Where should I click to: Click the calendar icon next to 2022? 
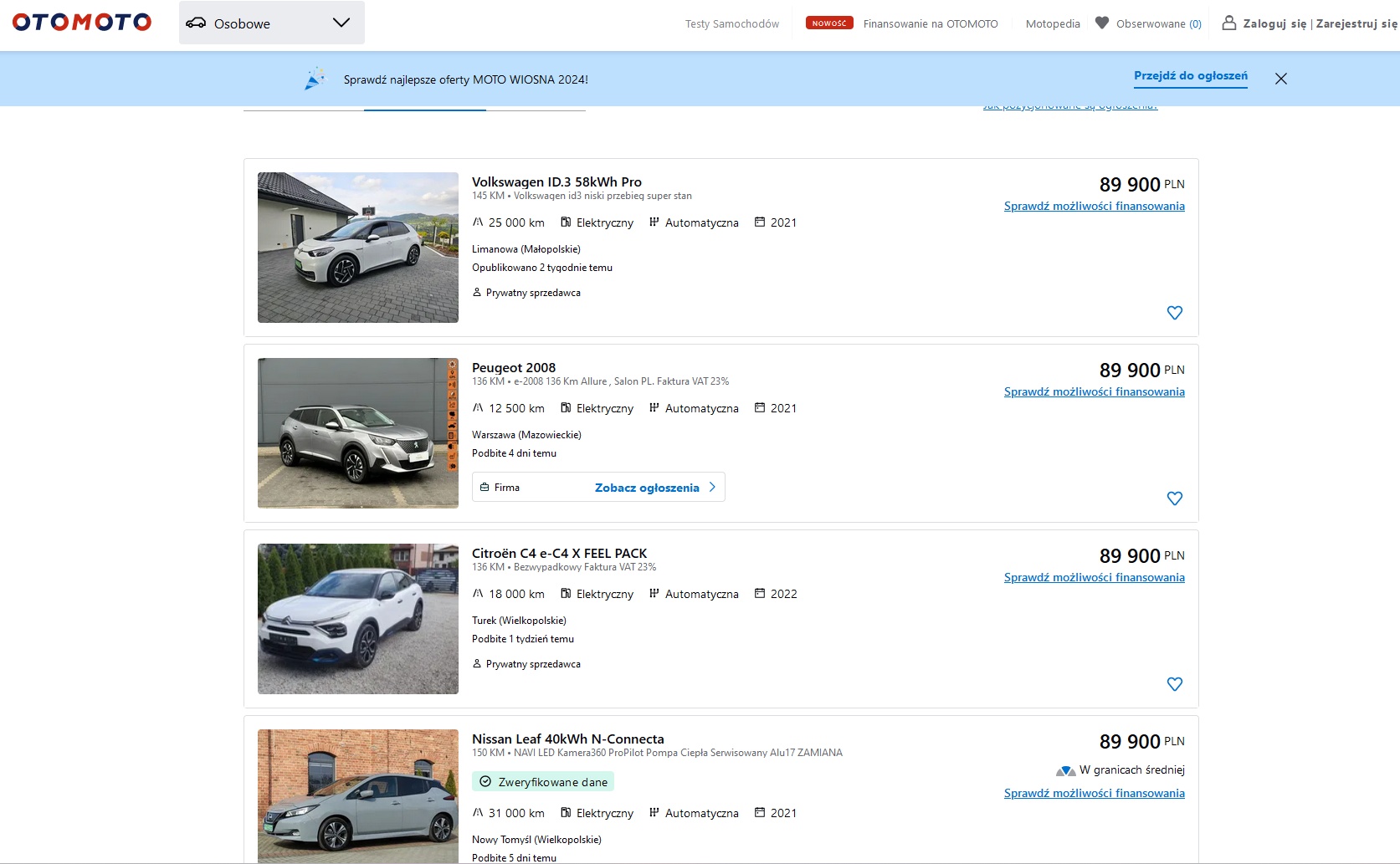pos(760,593)
